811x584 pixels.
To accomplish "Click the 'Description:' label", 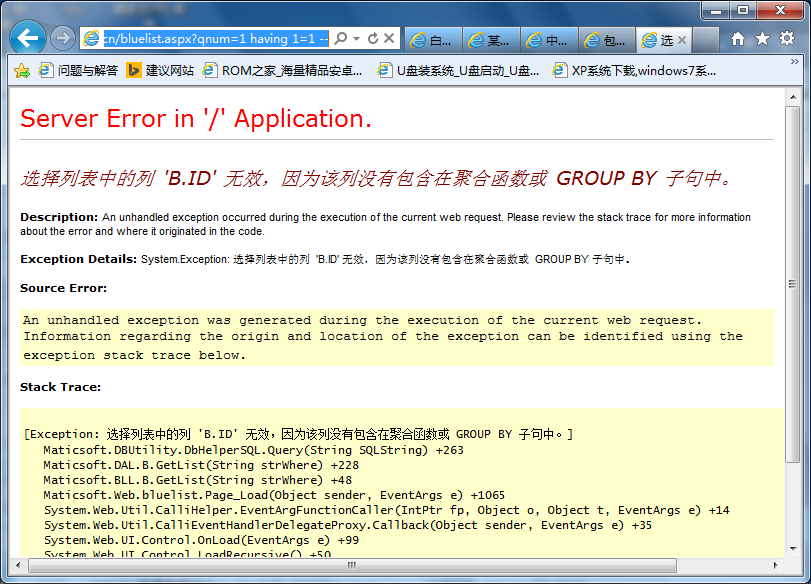I will tap(59, 217).
